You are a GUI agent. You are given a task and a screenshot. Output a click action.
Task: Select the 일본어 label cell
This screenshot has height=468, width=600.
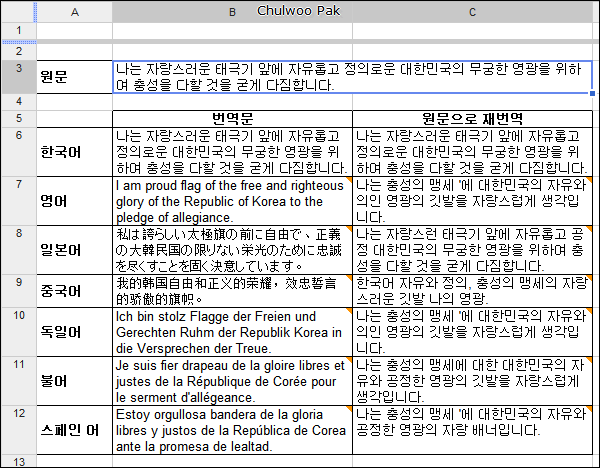pyautogui.click(x=75, y=250)
